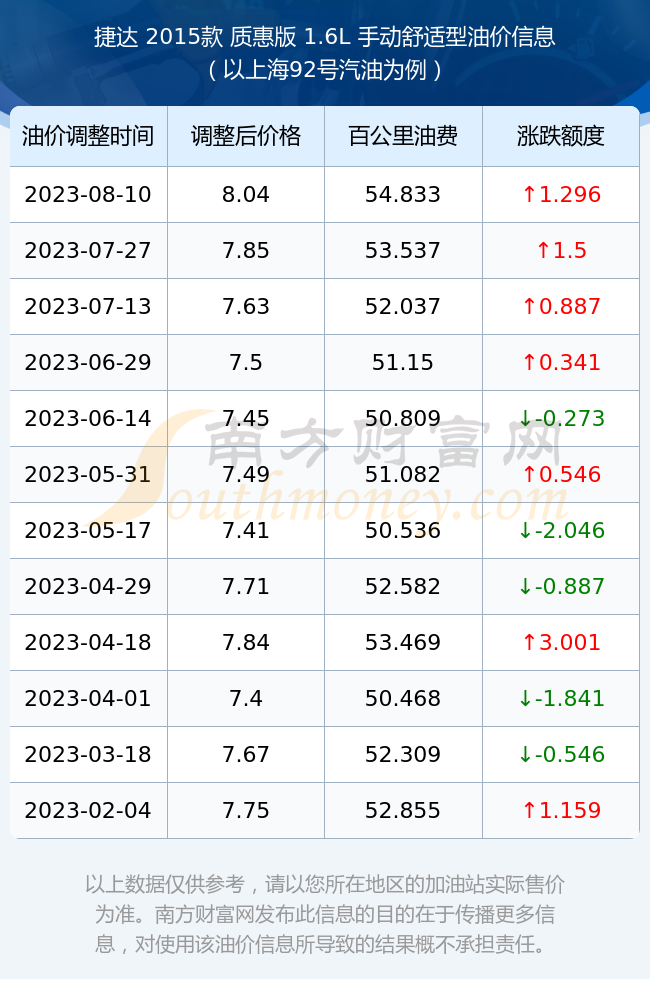Click the red up arrow ↑1.159
Viewport: 650px width, 1000px height.
(561, 811)
